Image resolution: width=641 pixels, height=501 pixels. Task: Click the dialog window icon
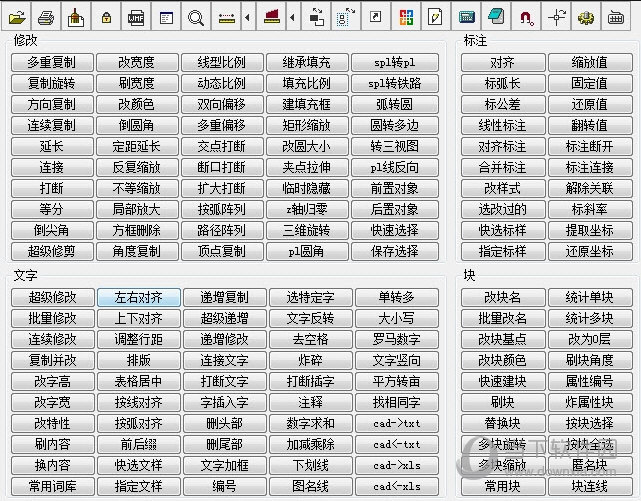[166, 17]
